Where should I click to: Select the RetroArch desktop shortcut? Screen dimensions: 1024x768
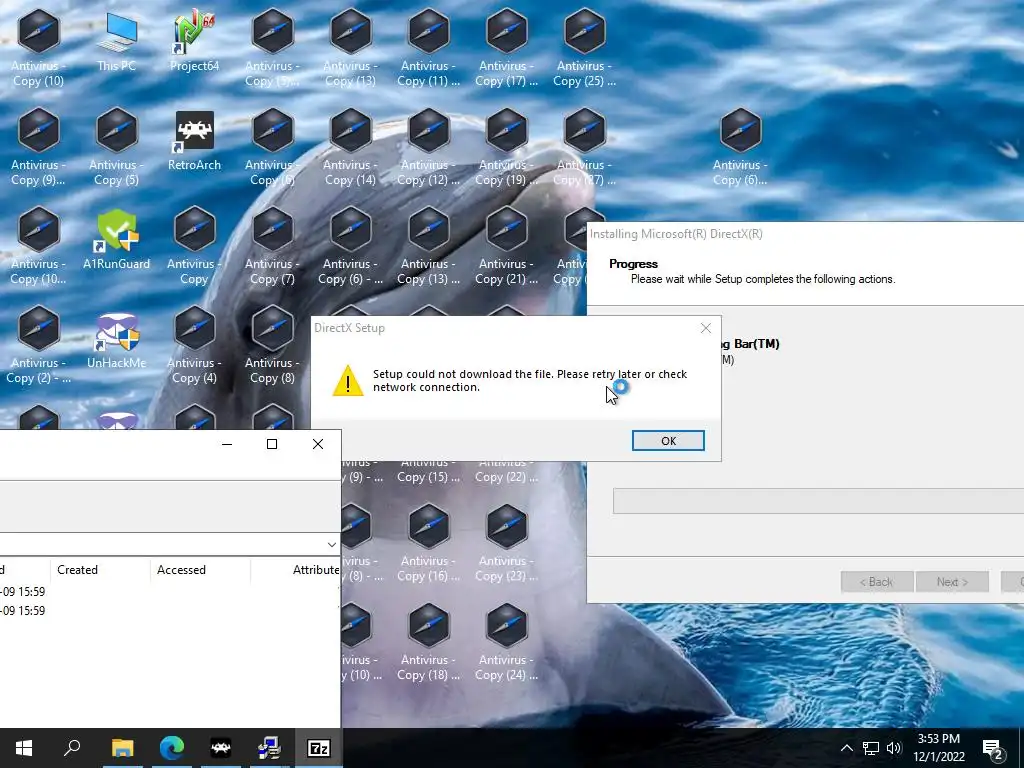(x=194, y=140)
